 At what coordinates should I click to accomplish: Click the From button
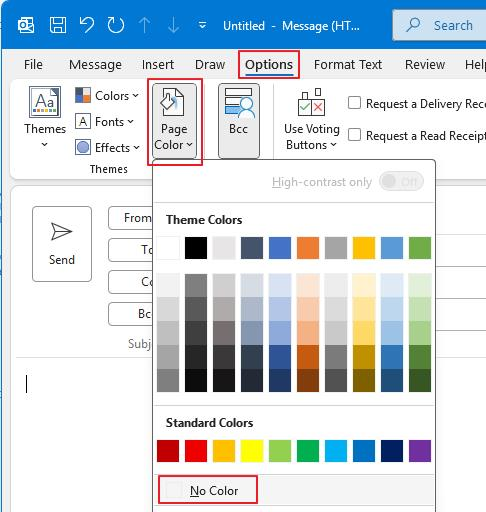(131, 218)
